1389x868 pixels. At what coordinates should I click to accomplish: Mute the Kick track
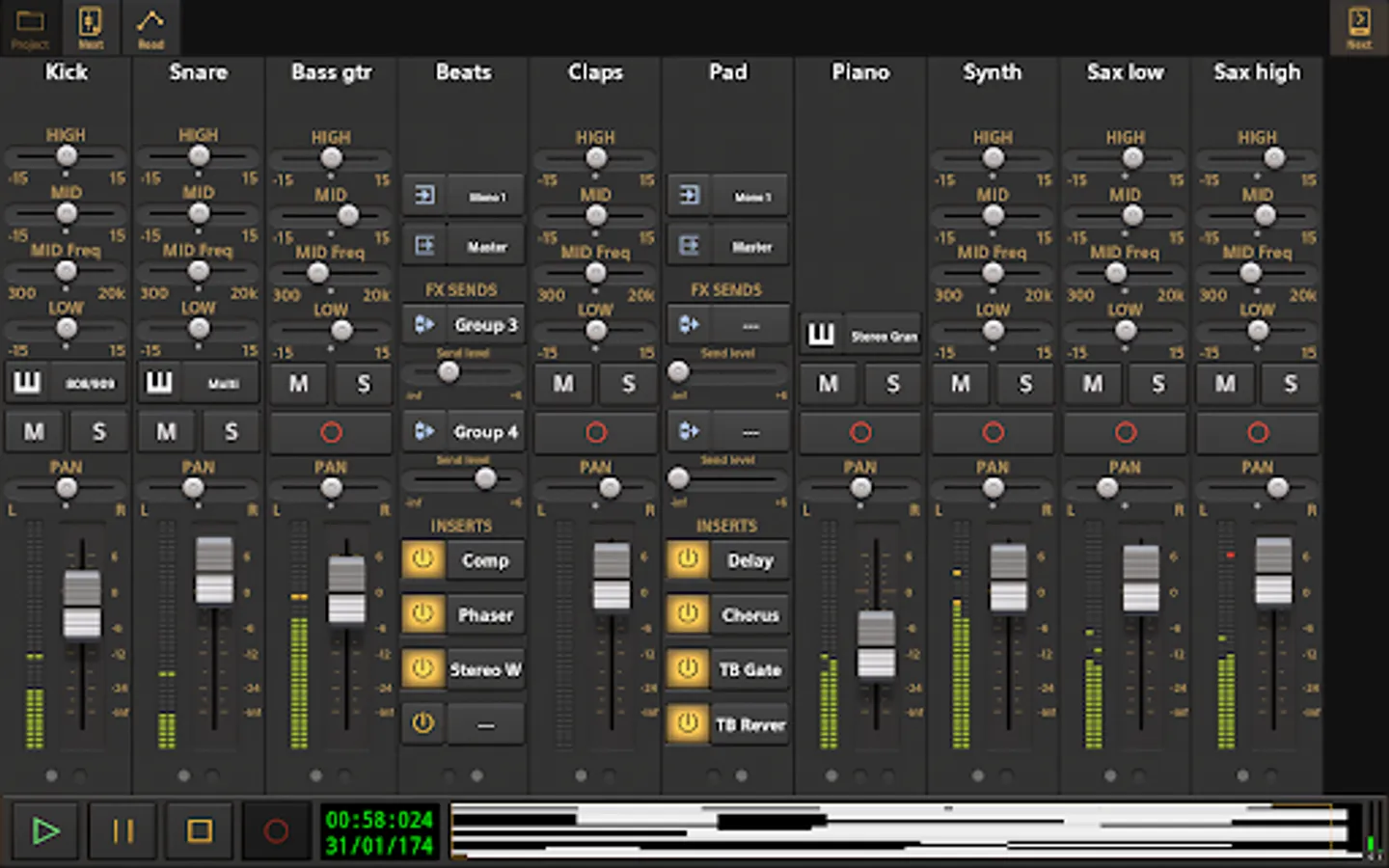tap(34, 431)
